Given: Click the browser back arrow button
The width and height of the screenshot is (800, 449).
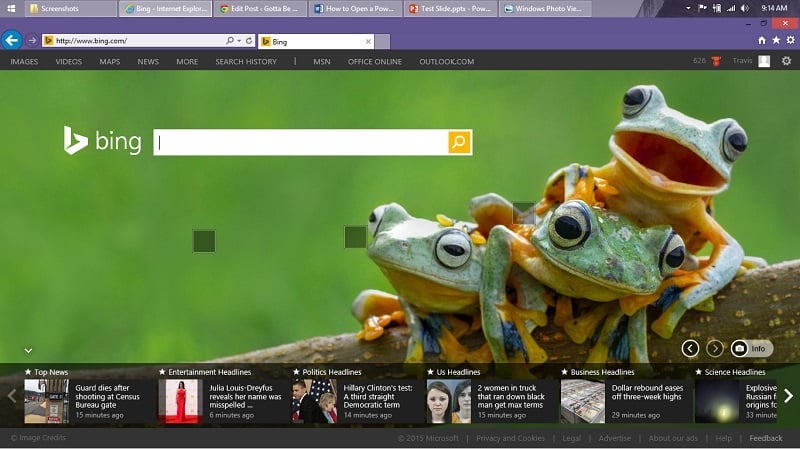Looking at the screenshot, I should pos(12,41).
